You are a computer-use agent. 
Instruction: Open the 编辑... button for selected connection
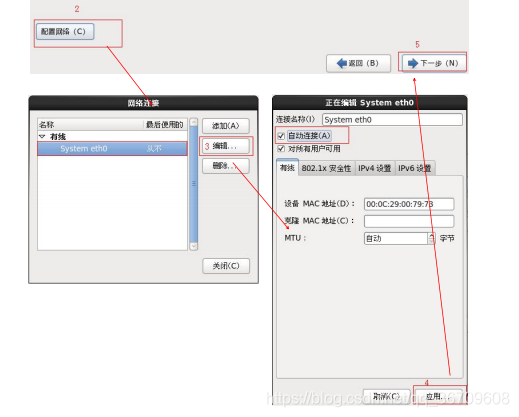click(226, 146)
